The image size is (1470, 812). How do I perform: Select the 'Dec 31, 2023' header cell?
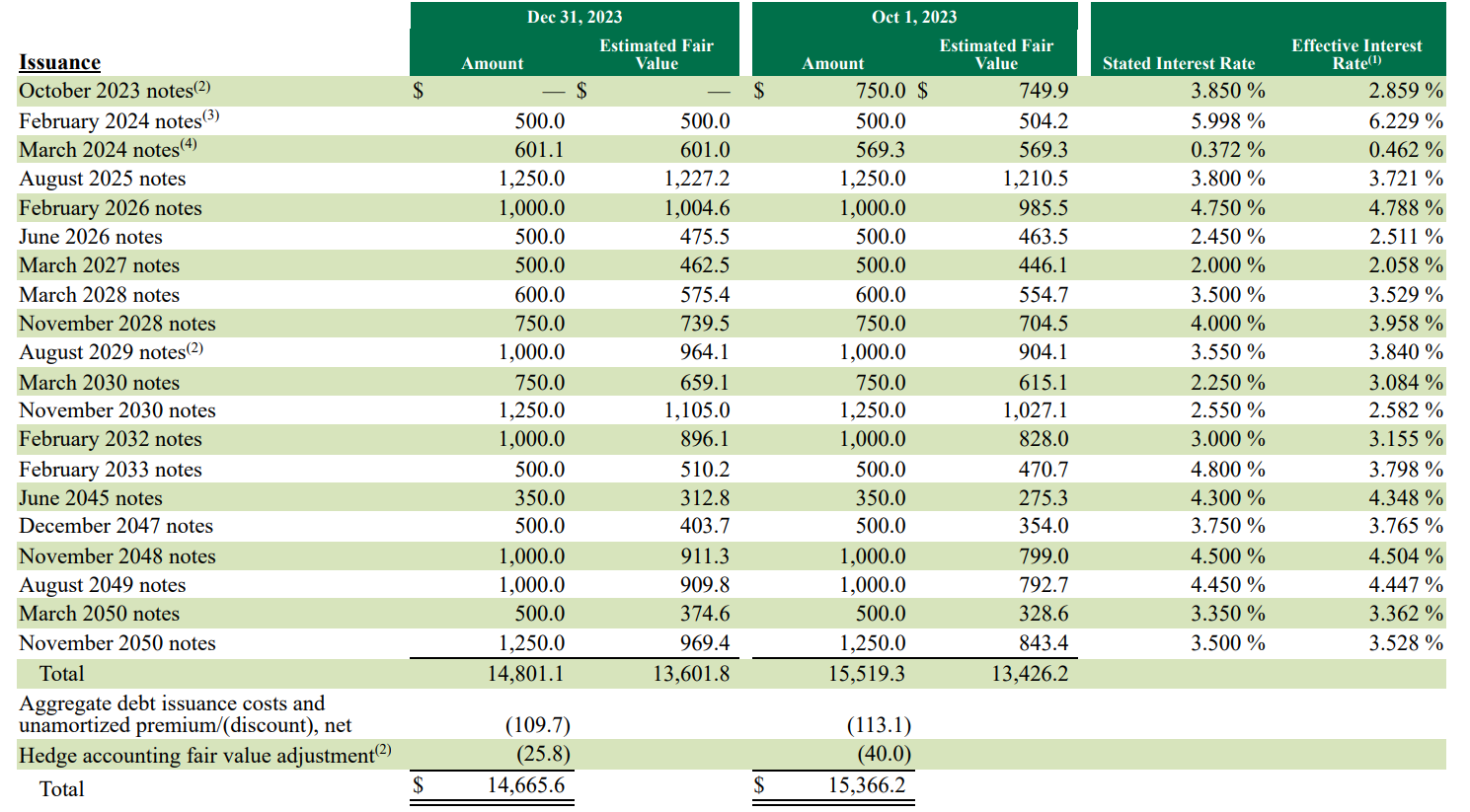click(575, 17)
